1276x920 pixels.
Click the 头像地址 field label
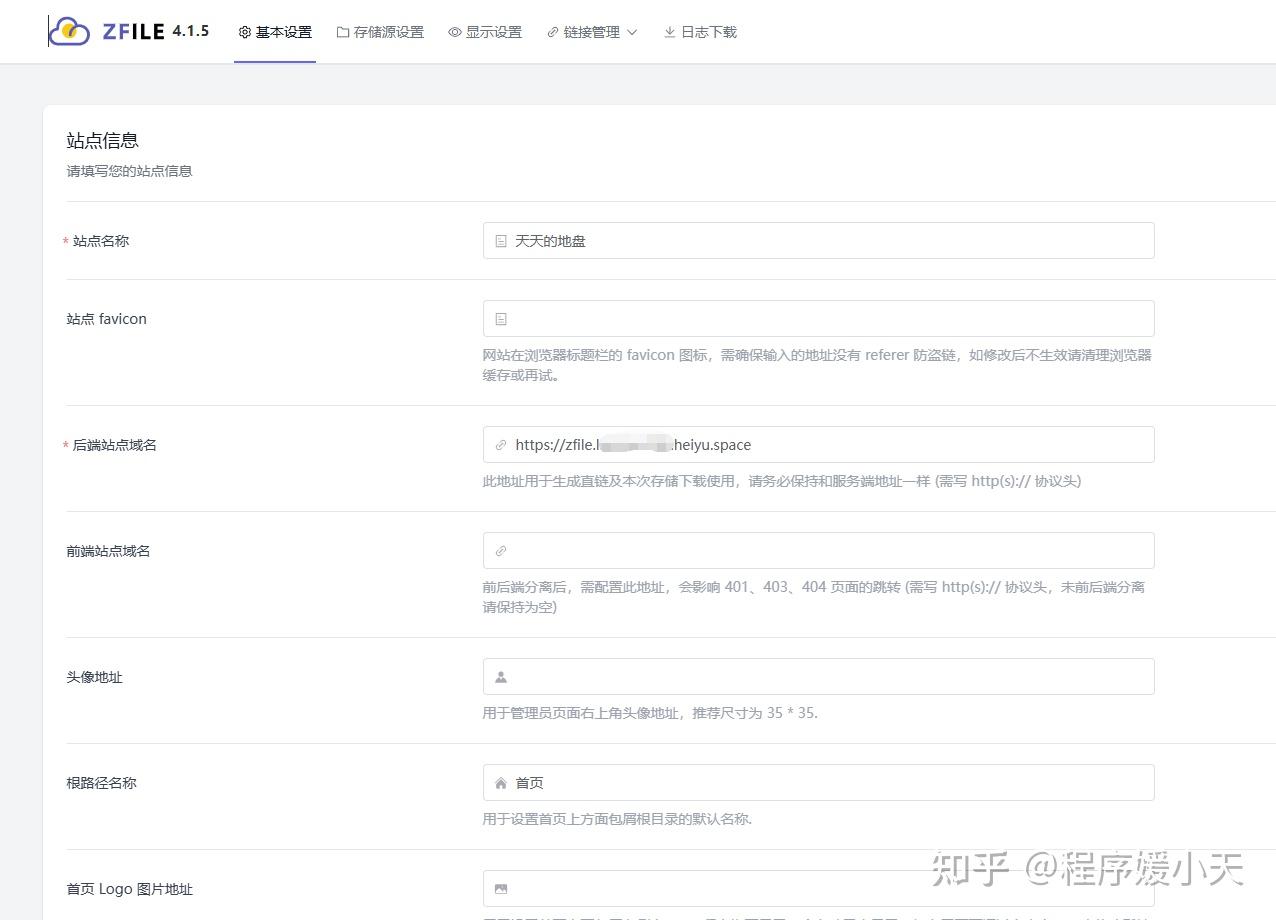(94, 677)
